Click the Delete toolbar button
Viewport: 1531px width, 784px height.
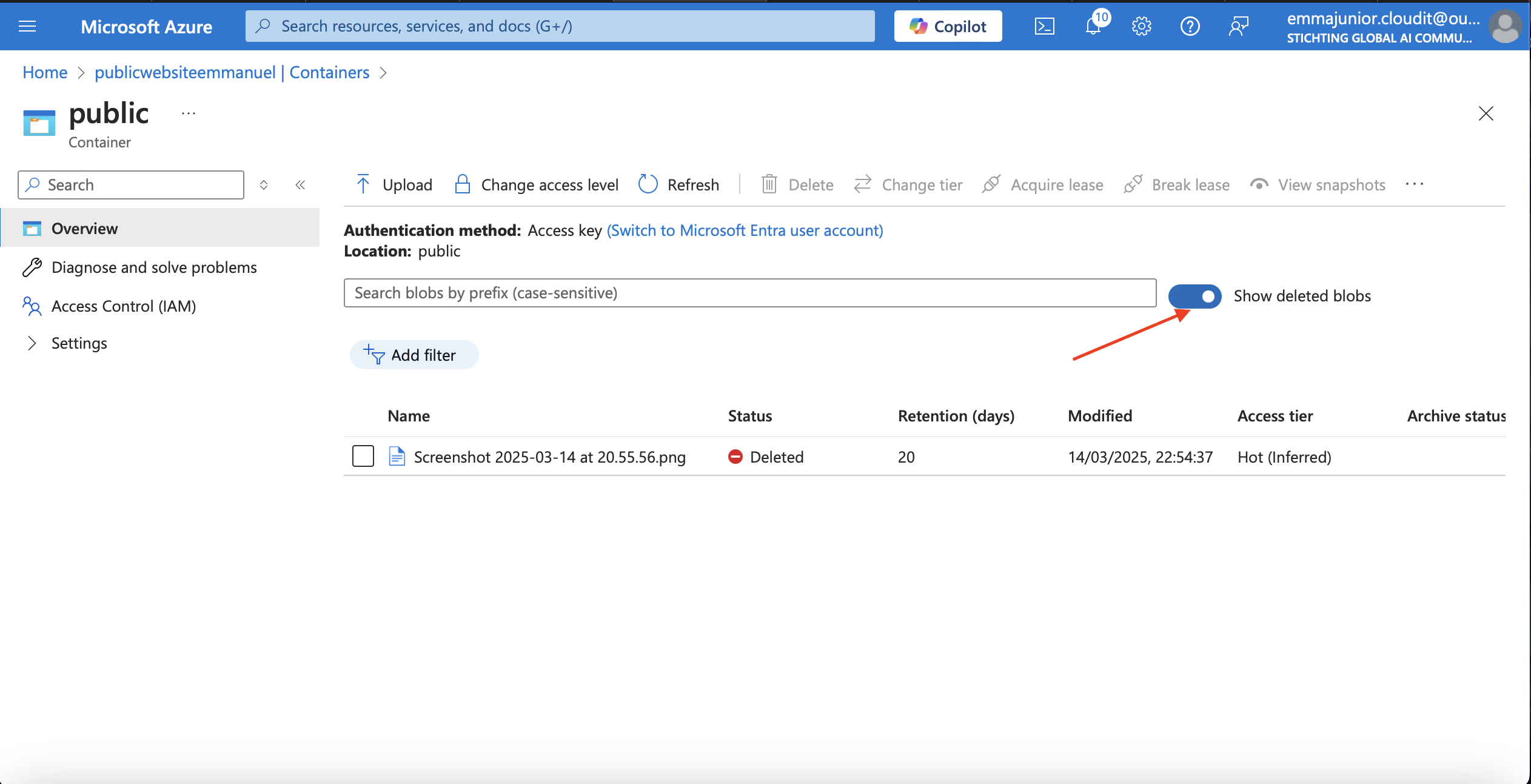(x=797, y=184)
